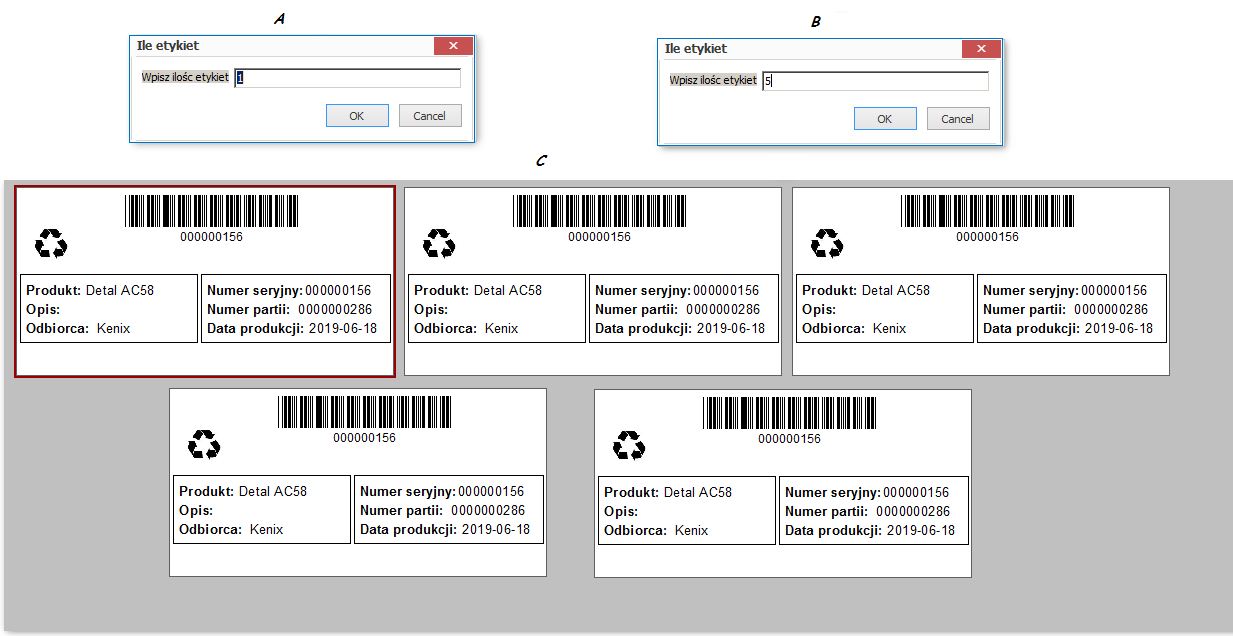Click the Ile etykiet title bar of dialog A
The height and width of the screenshot is (636, 1233).
[x=280, y=46]
